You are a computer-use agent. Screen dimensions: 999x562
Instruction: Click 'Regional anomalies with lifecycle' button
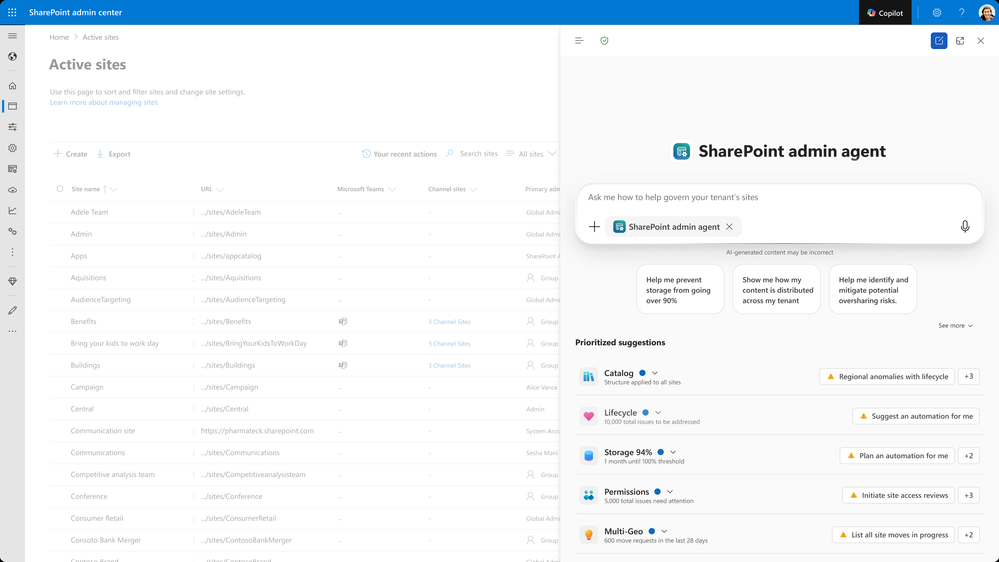pyautogui.click(x=887, y=377)
